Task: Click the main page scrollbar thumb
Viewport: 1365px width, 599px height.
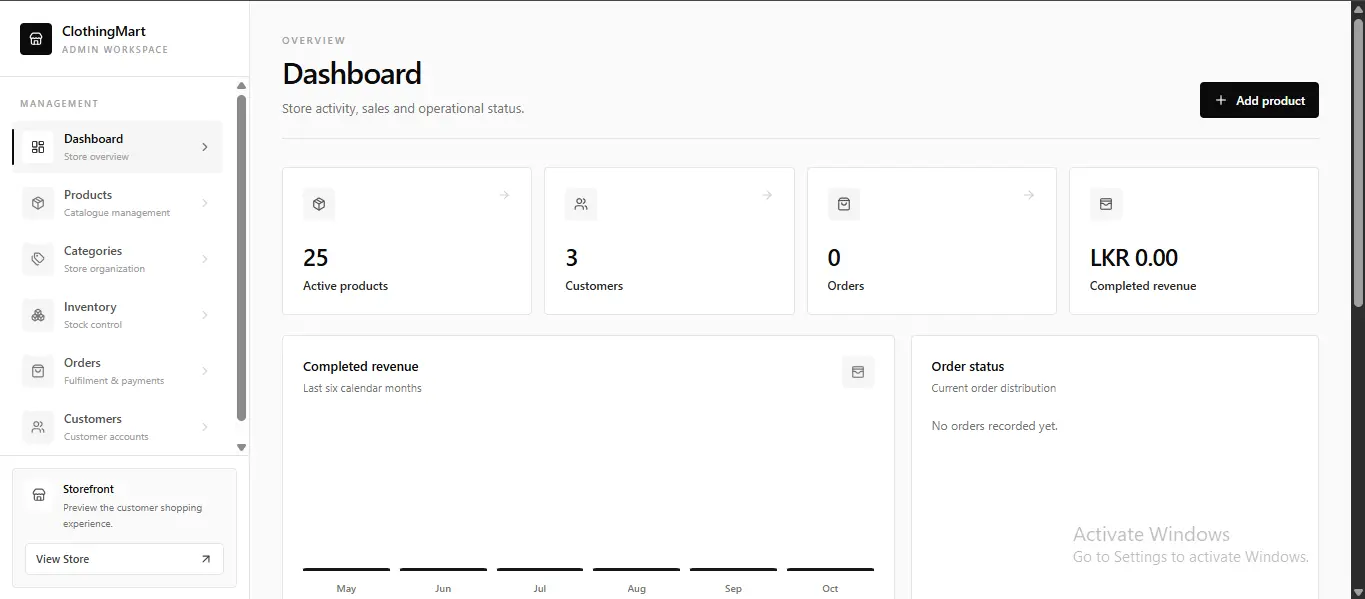Action: click(1358, 165)
